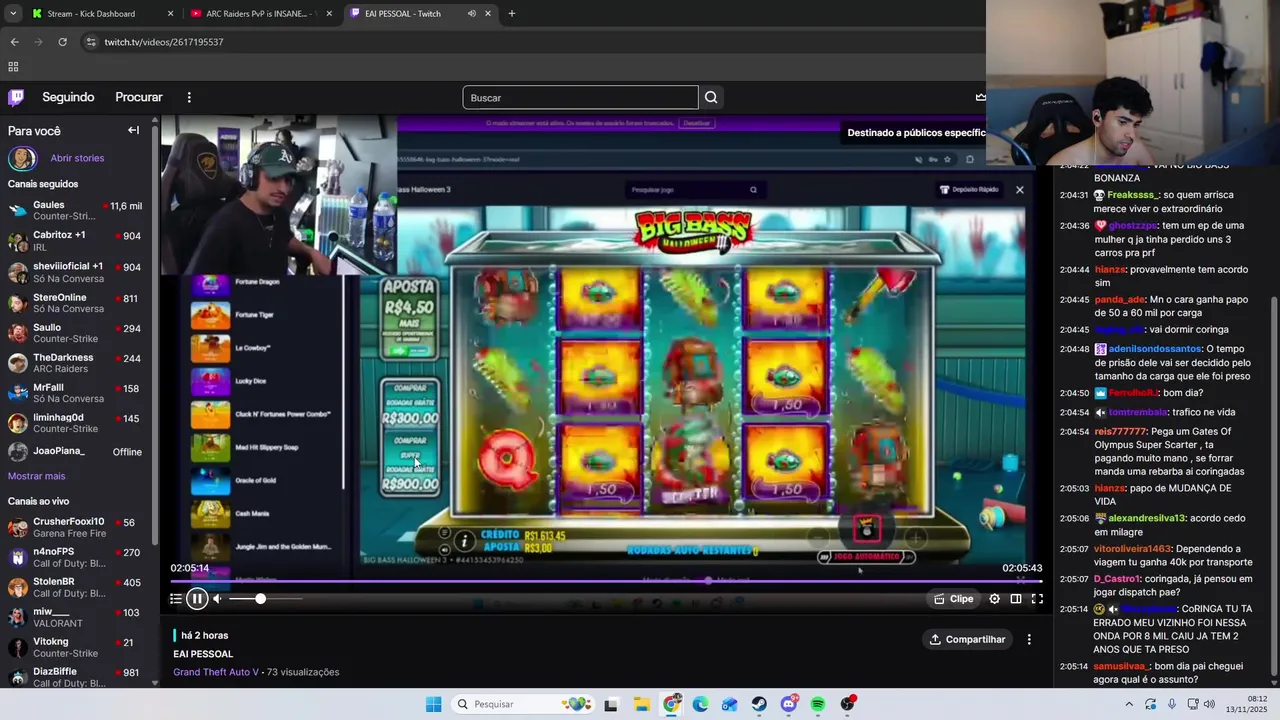The width and height of the screenshot is (1280, 720).
Task: Open Chrome from the taskbar
Action: point(671,704)
